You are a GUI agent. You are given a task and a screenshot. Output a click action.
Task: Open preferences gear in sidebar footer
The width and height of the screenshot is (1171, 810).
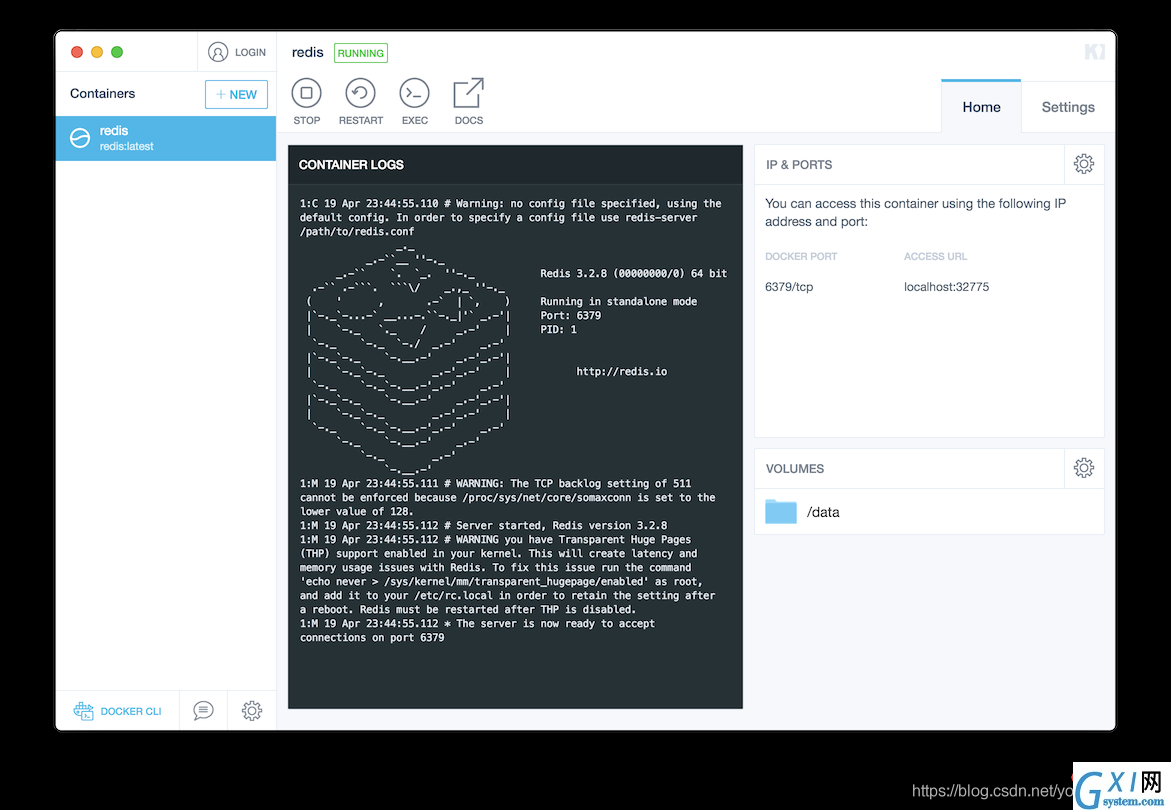(252, 711)
